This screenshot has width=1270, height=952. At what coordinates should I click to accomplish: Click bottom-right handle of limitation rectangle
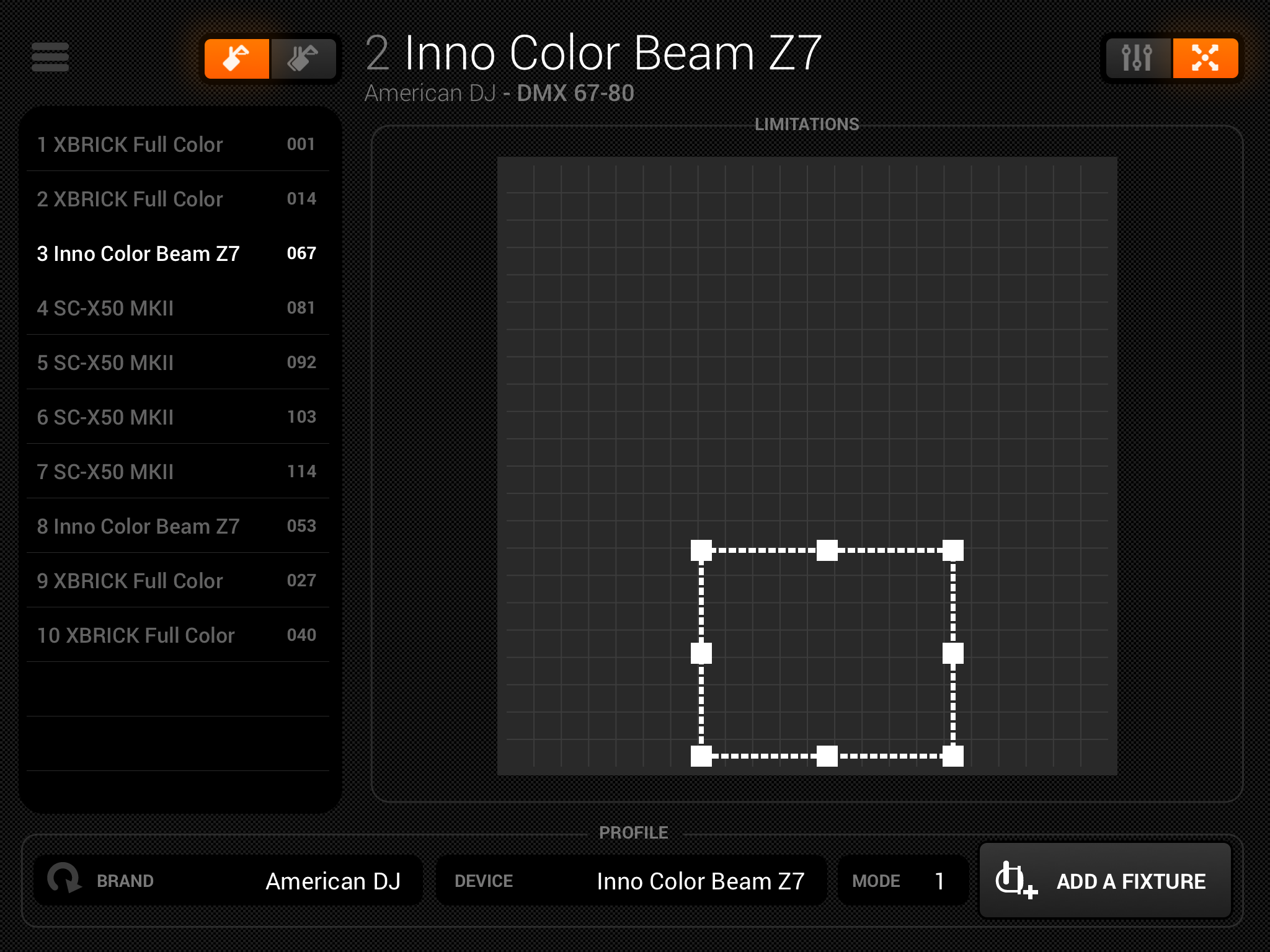953,756
